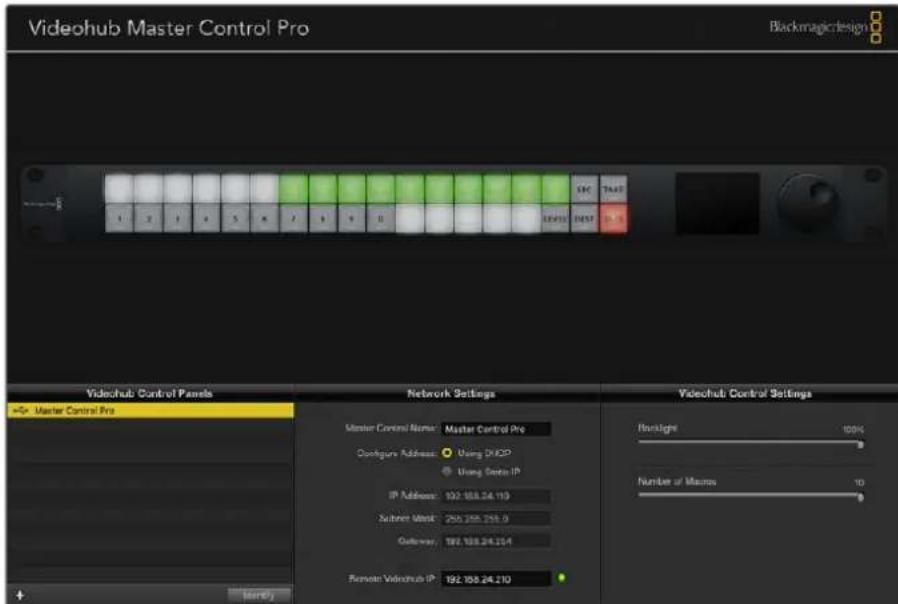The image size is (898, 604).
Task: Click the green connection status indicator
Action: (x=562, y=577)
